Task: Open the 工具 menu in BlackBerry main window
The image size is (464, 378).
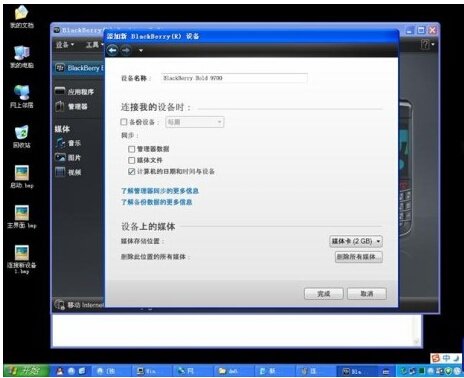Action: point(95,44)
